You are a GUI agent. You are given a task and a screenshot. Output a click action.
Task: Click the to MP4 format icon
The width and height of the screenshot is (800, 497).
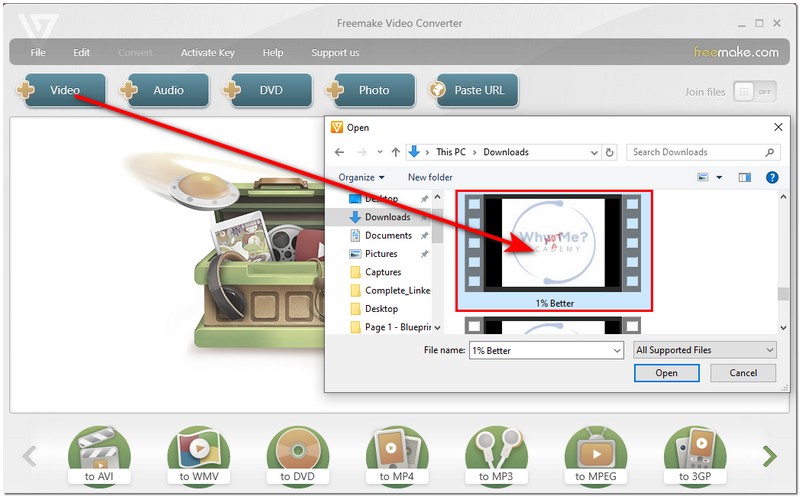pyautogui.click(x=398, y=454)
